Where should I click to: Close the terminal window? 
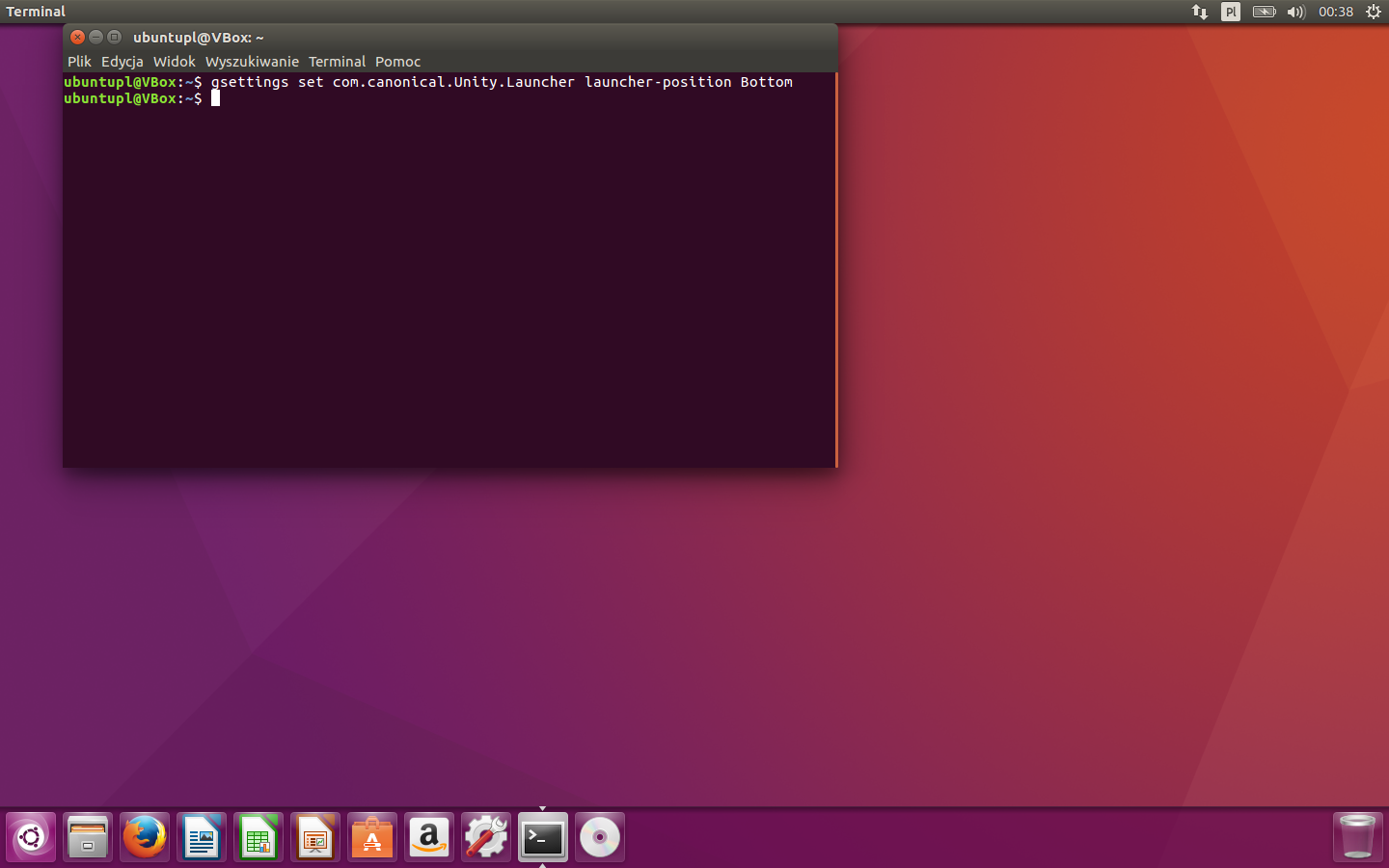point(78,37)
